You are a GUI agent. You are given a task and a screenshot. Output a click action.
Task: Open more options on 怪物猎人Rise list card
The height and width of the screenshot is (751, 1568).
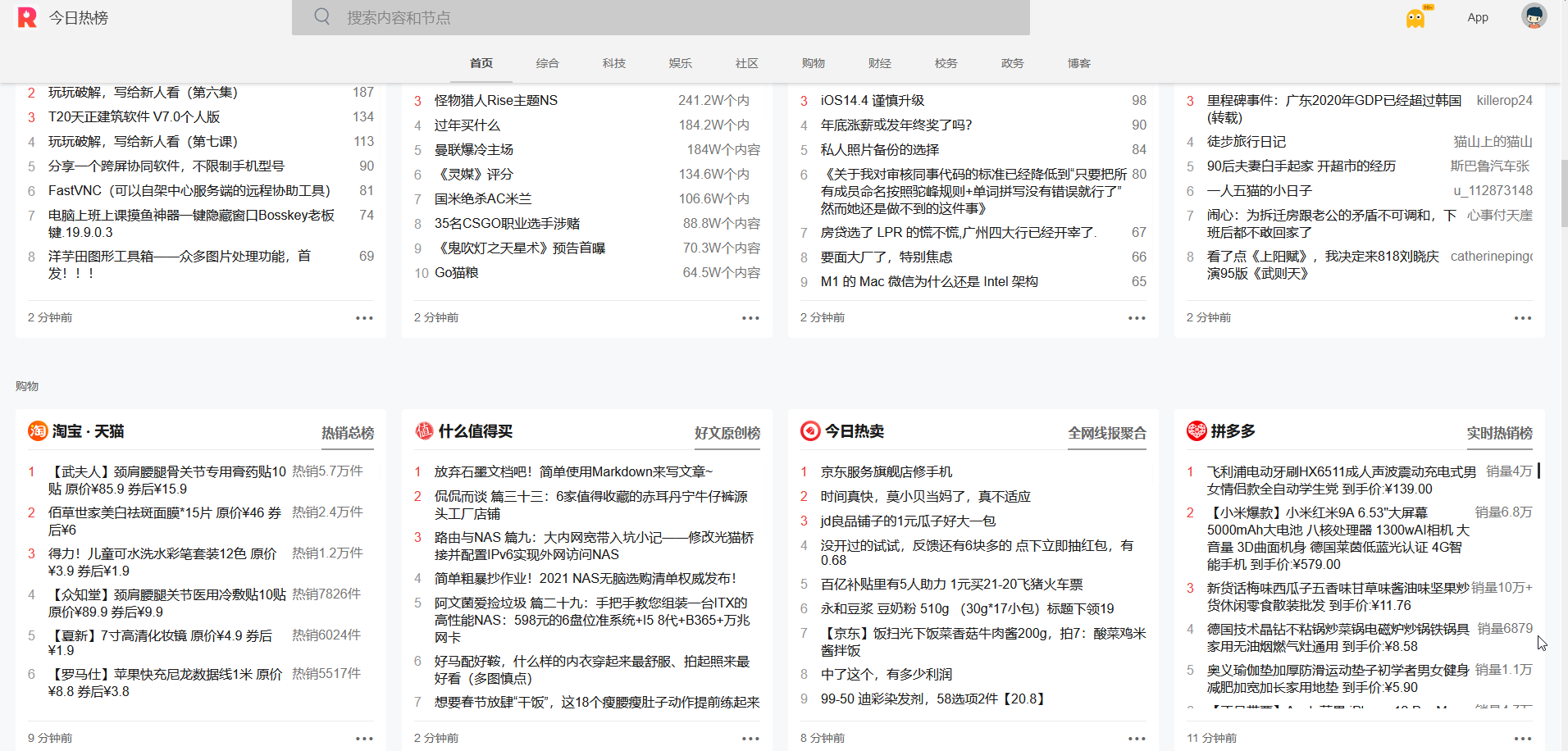(750, 318)
